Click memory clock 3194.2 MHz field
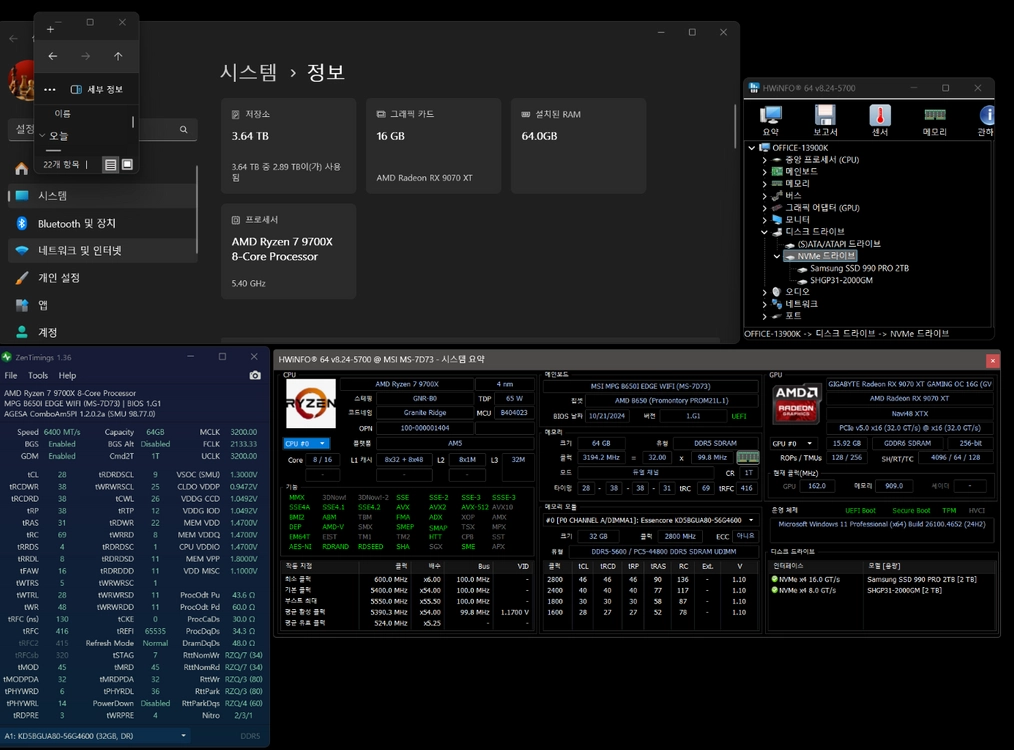The image size is (1014, 750). (601, 457)
